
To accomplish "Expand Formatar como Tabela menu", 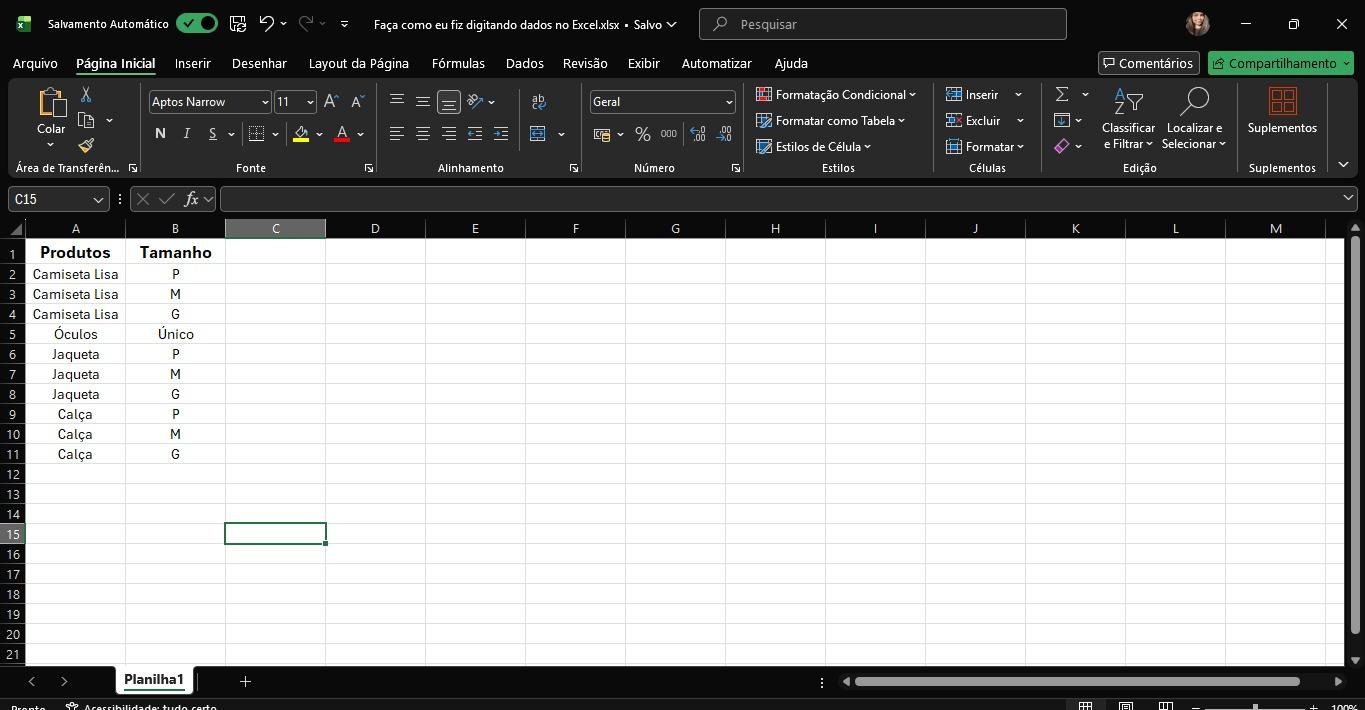I will 830,120.
